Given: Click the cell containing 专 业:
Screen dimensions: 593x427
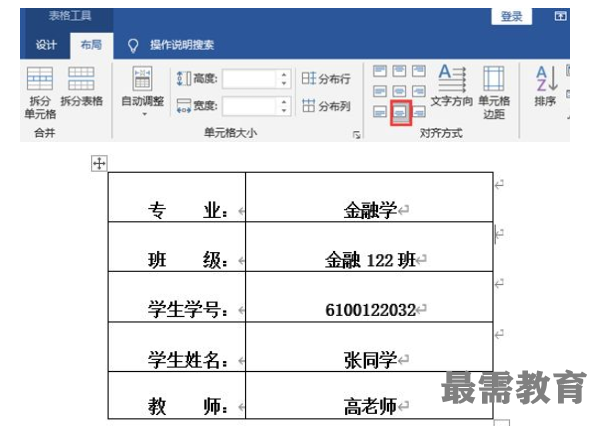Looking at the screenshot, I should tap(177, 197).
